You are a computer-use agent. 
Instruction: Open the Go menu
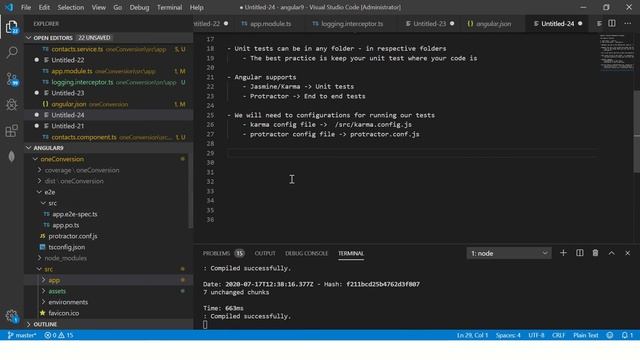click(x=118, y=7)
